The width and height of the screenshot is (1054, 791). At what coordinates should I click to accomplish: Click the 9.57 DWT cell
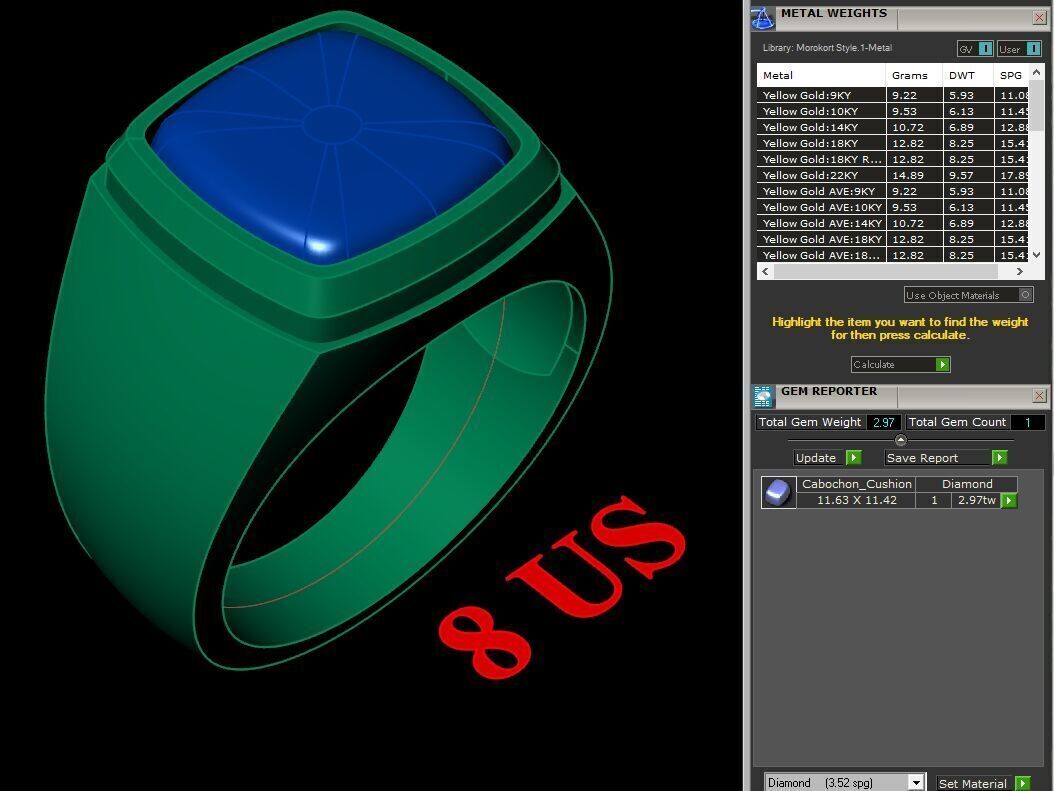968,175
